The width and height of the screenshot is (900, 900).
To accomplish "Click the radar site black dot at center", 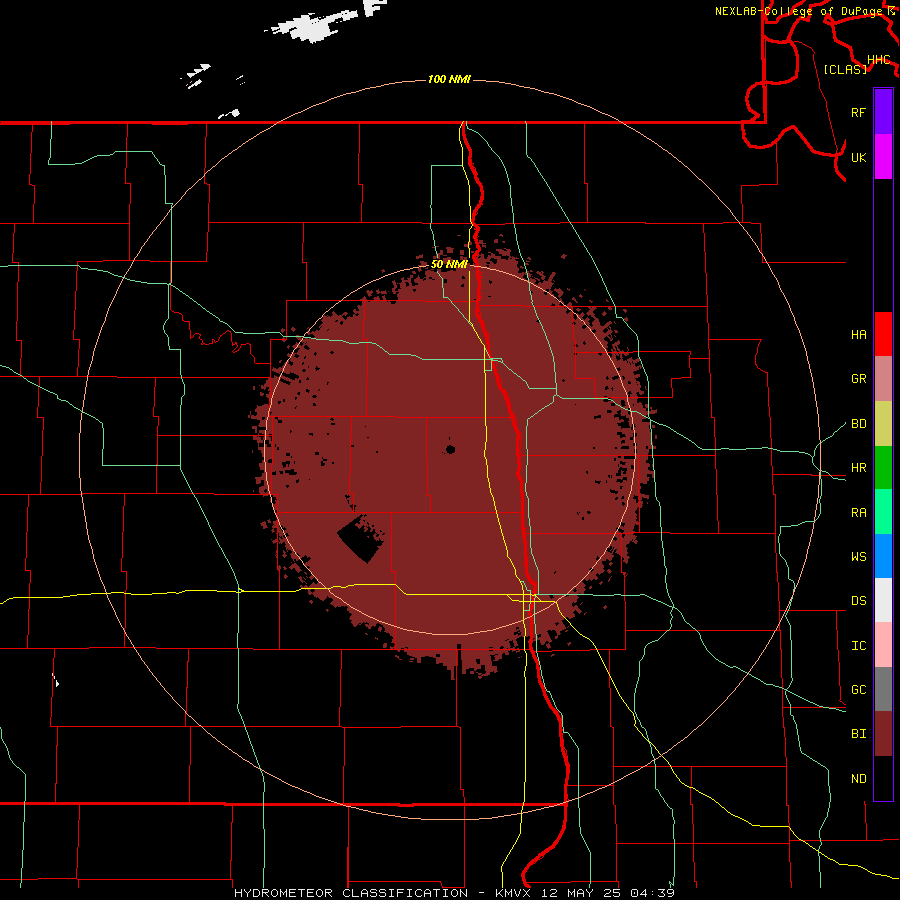I will pyautogui.click(x=450, y=449).
